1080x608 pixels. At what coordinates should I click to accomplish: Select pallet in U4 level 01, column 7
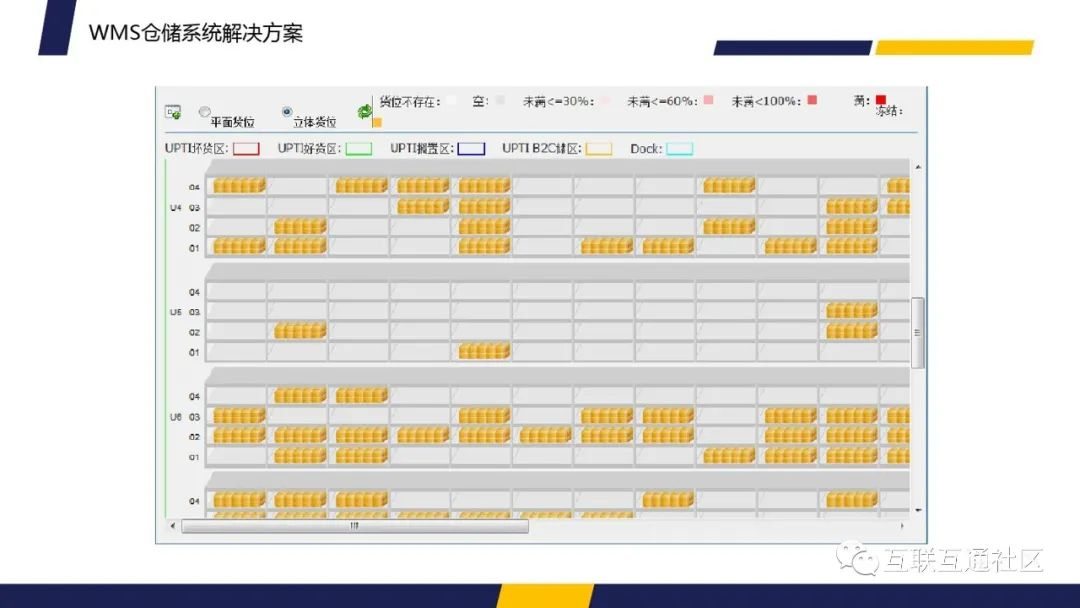pos(607,246)
